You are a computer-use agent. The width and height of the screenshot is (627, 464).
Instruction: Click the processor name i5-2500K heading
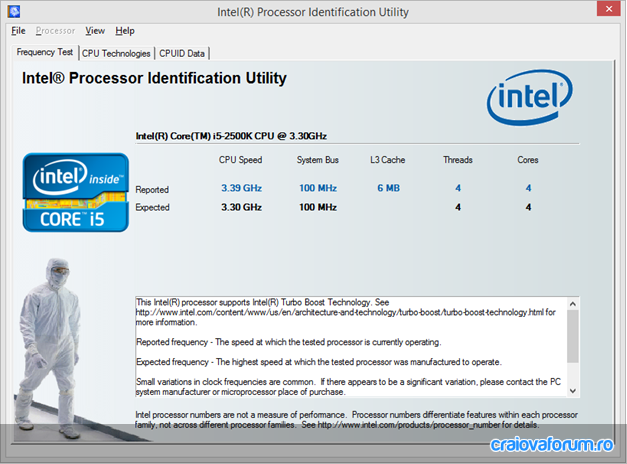(x=231, y=136)
